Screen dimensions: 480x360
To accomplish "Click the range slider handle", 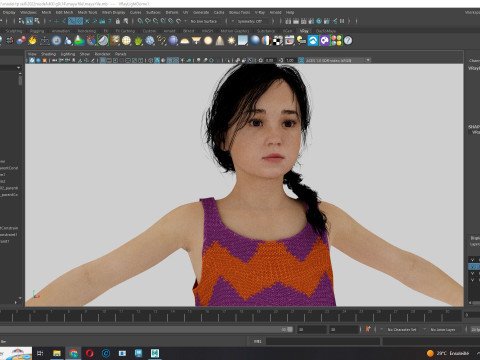I will [x=290, y=329].
